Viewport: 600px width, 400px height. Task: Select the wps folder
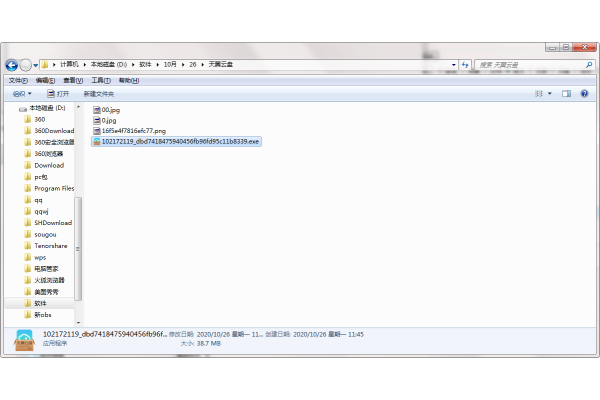pos(35,257)
